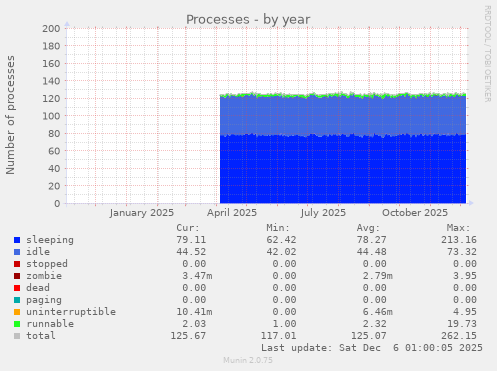This screenshot has height=371, width=497.
Task: Click idle minimum value 42.02
Action: tap(281, 252)
